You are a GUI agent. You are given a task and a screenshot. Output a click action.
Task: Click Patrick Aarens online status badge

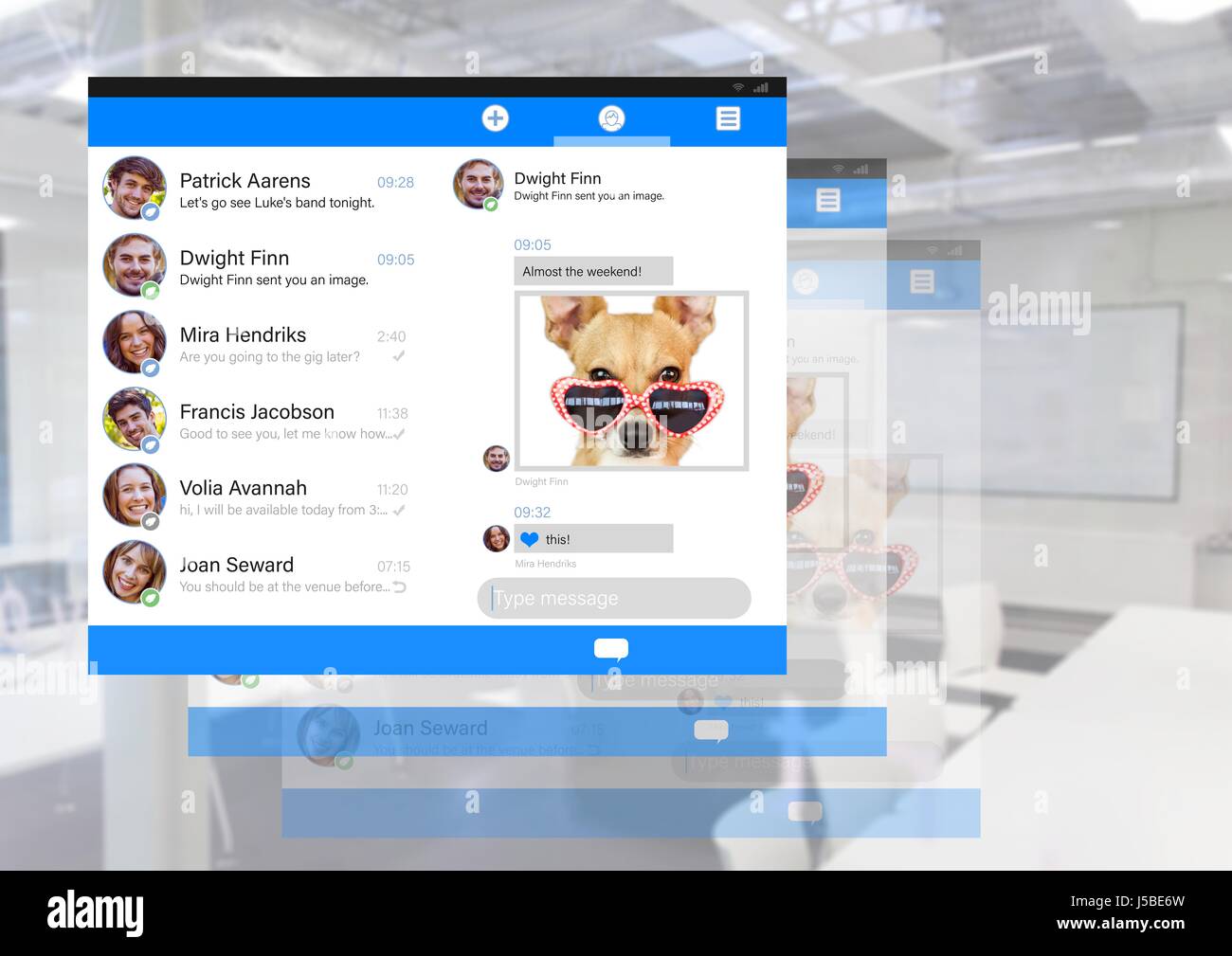pyautogui.click(x=150, y=213)
